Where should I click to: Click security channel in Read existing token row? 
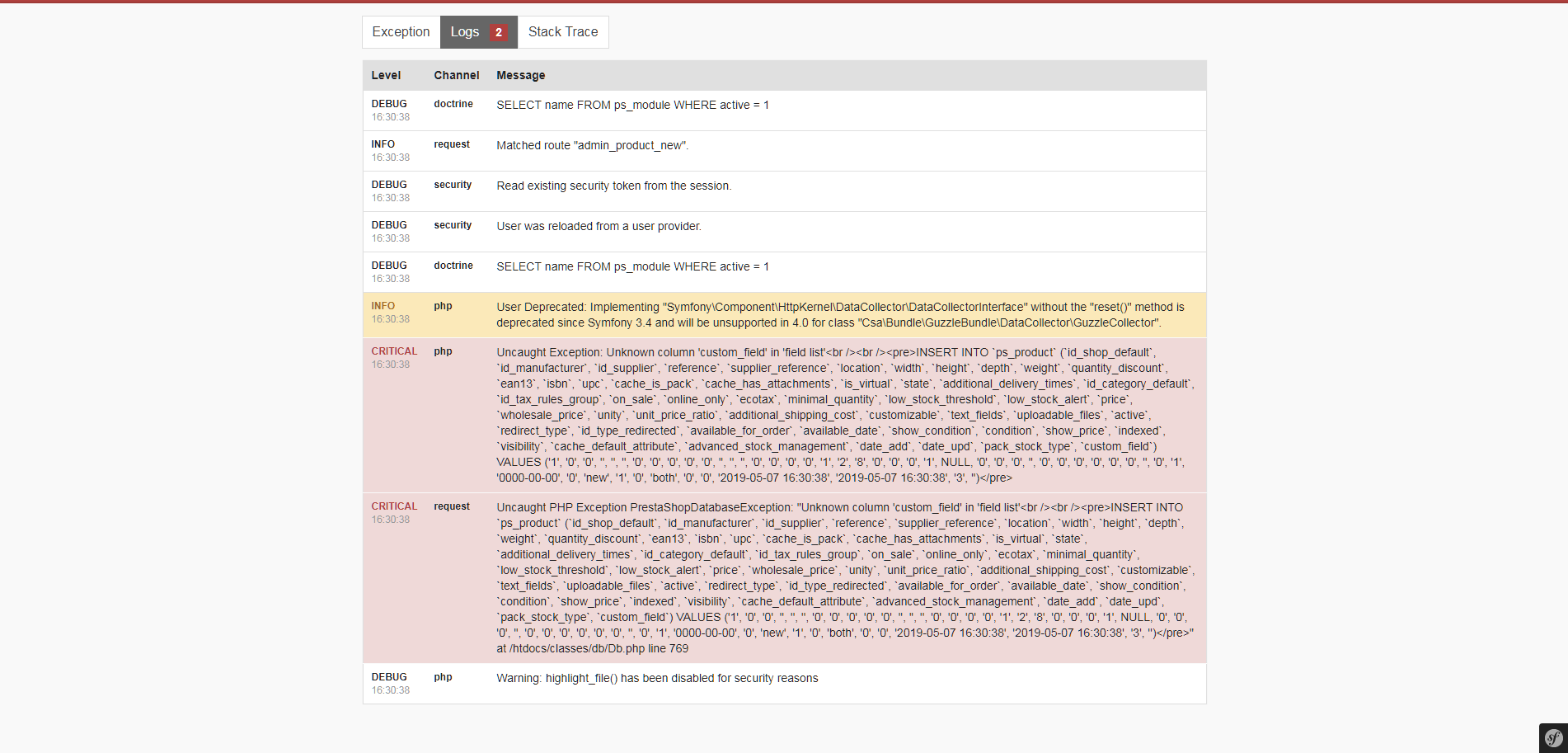(453, 185)
